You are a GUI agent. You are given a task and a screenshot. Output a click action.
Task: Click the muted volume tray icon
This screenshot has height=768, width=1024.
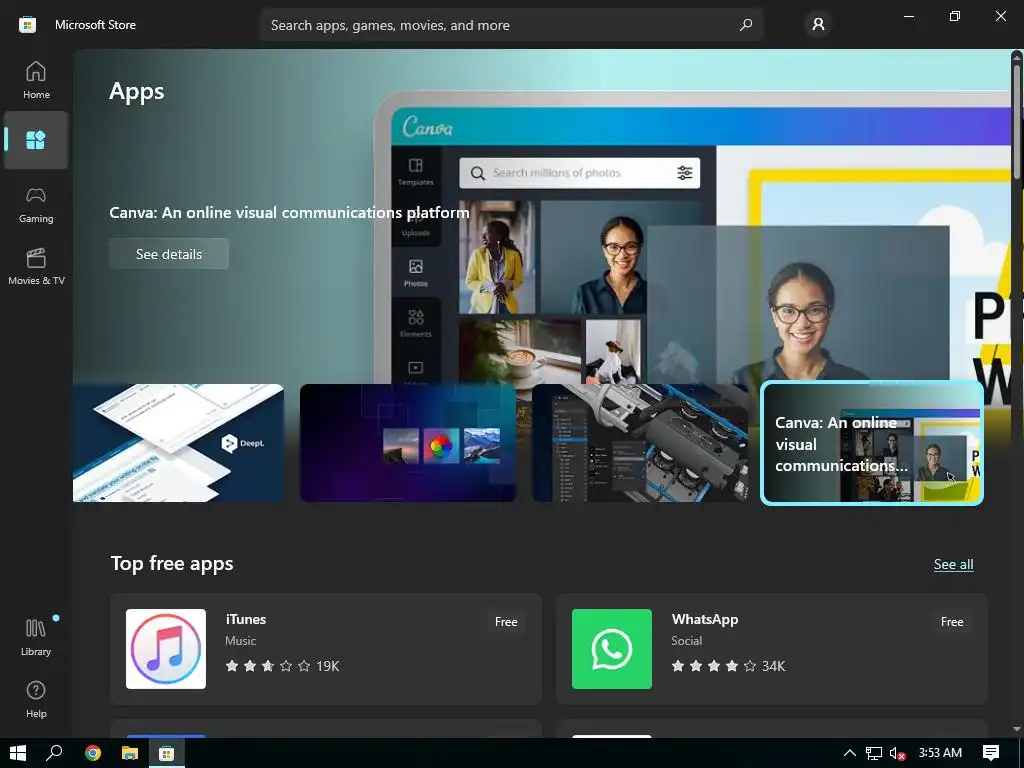[897, 753]
